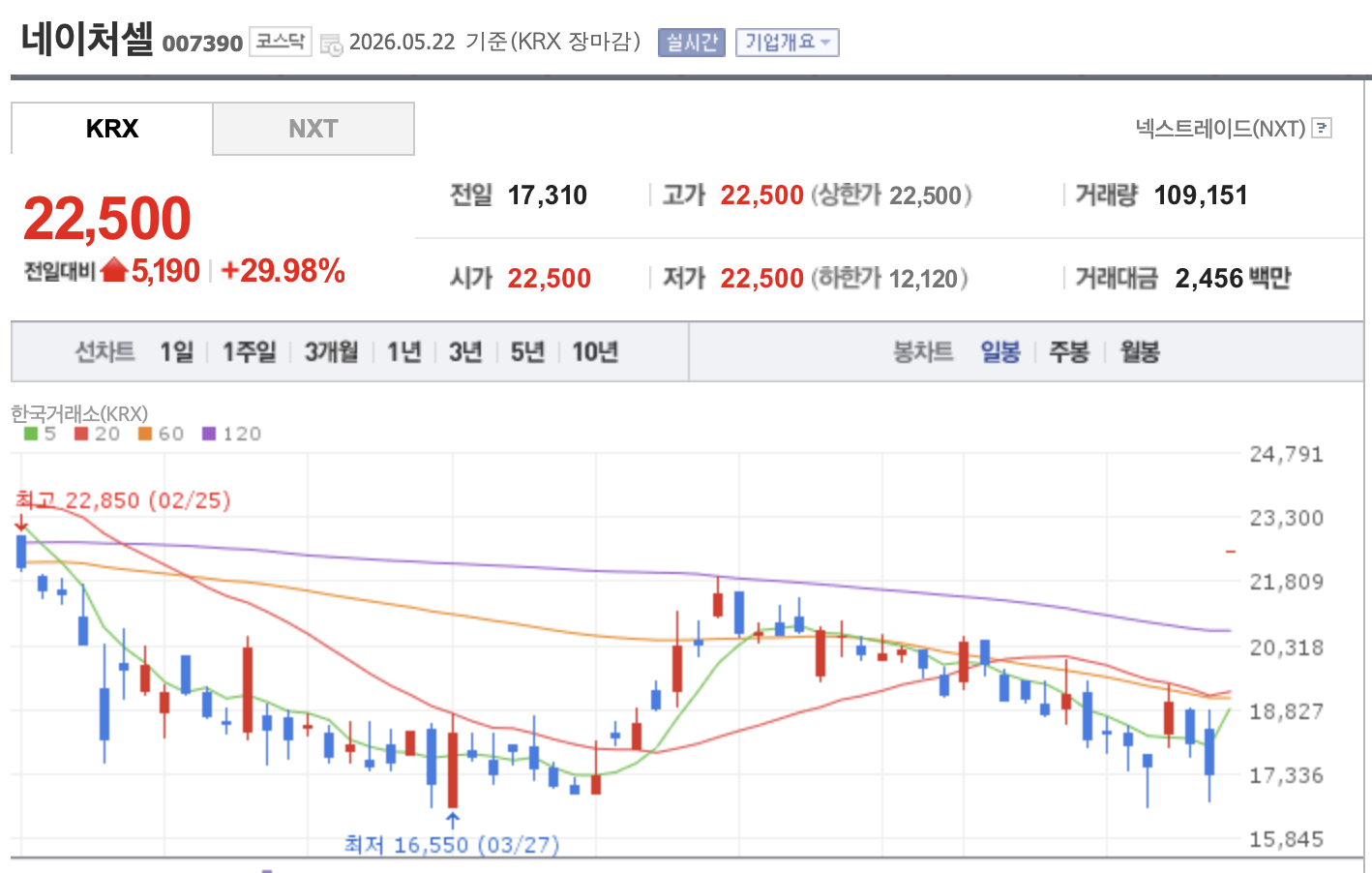
Task: Click the 코스닥 market badge
Action: point(281,42)
